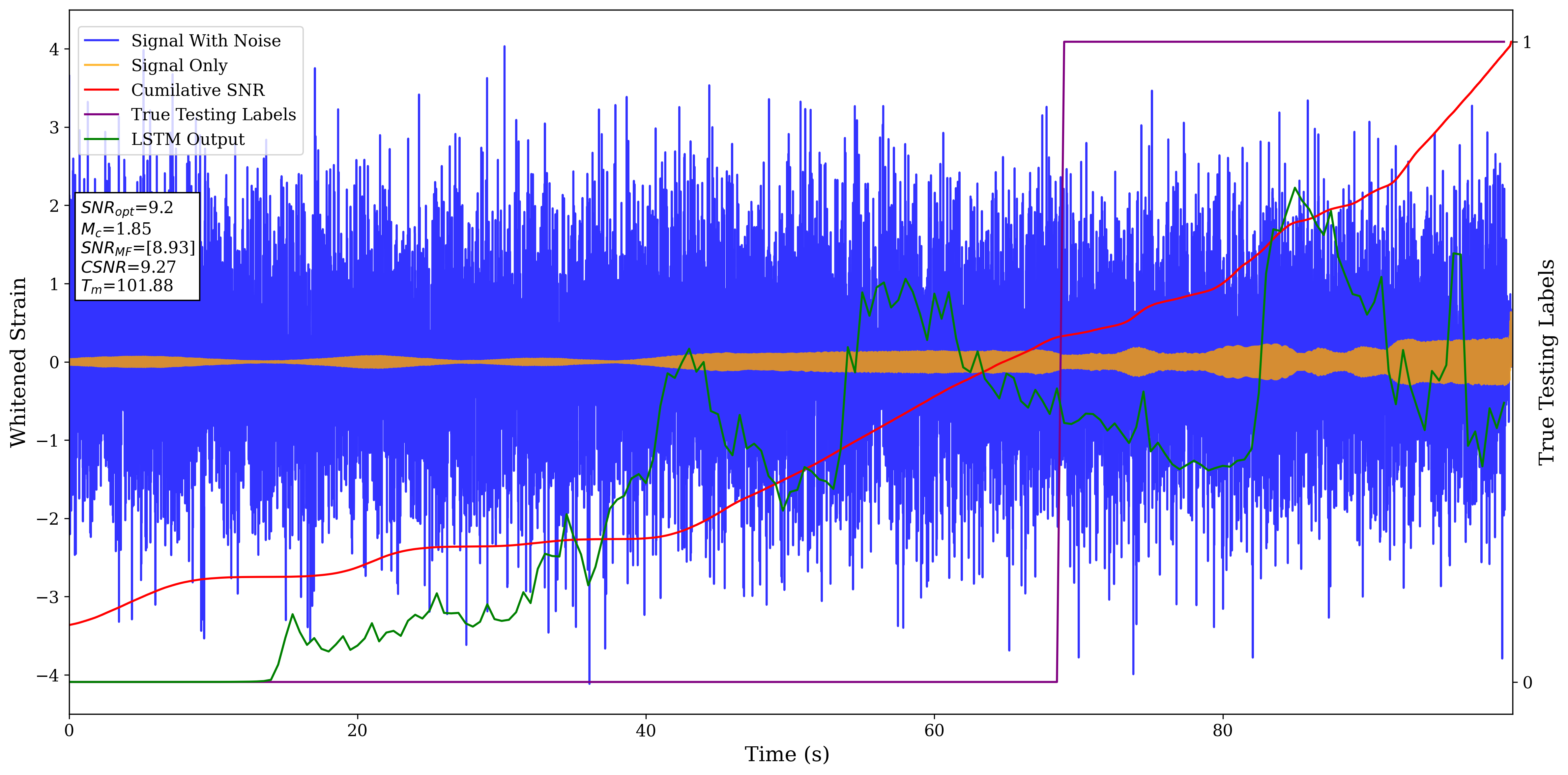Viewport: 1568px width, 775px height.
Task: Click the y-axis tick label −4
Action: (x=47, y=675)
